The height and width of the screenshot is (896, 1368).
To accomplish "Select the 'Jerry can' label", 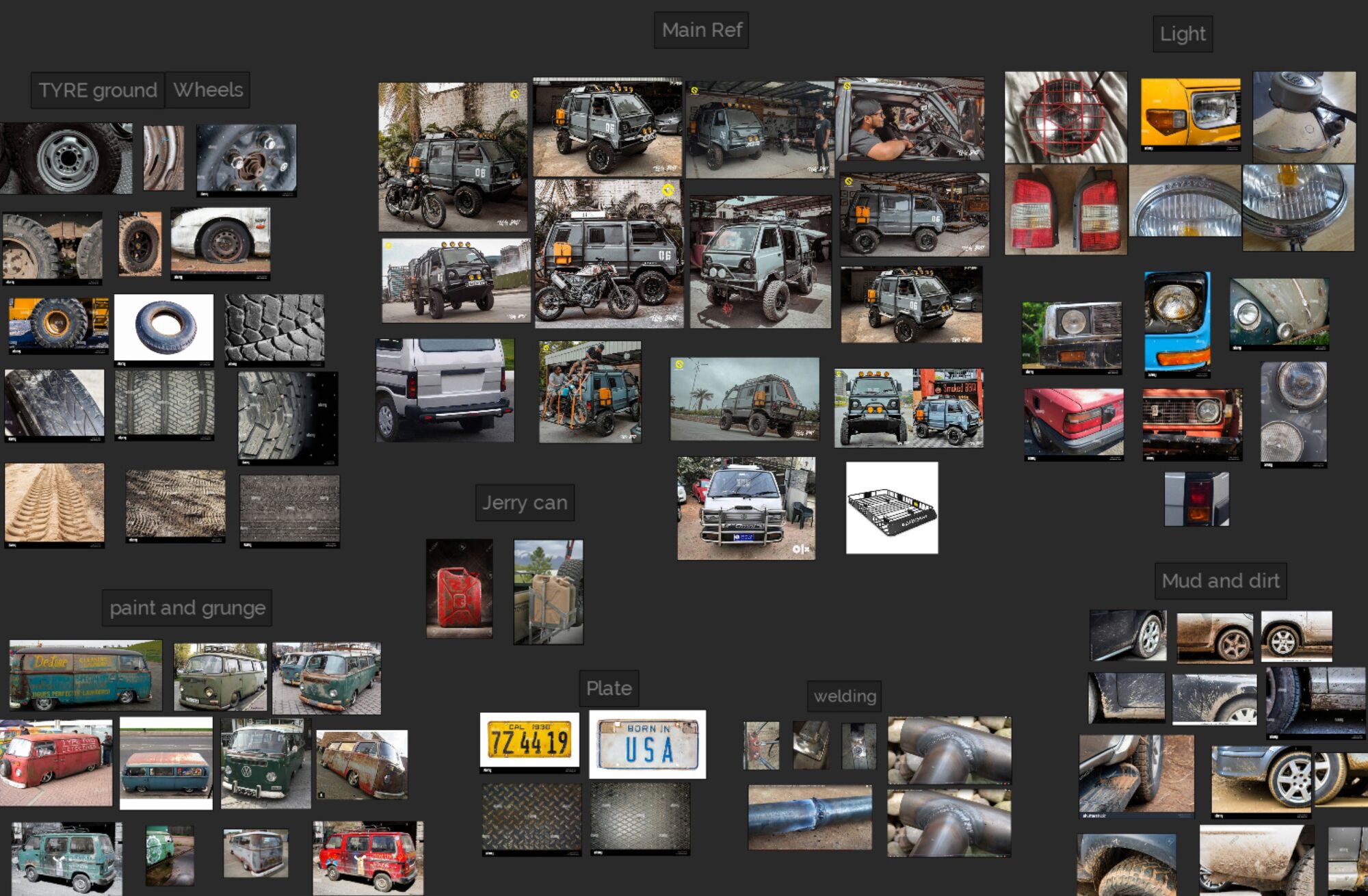I will pyautogui.click(x=525, y=503).
